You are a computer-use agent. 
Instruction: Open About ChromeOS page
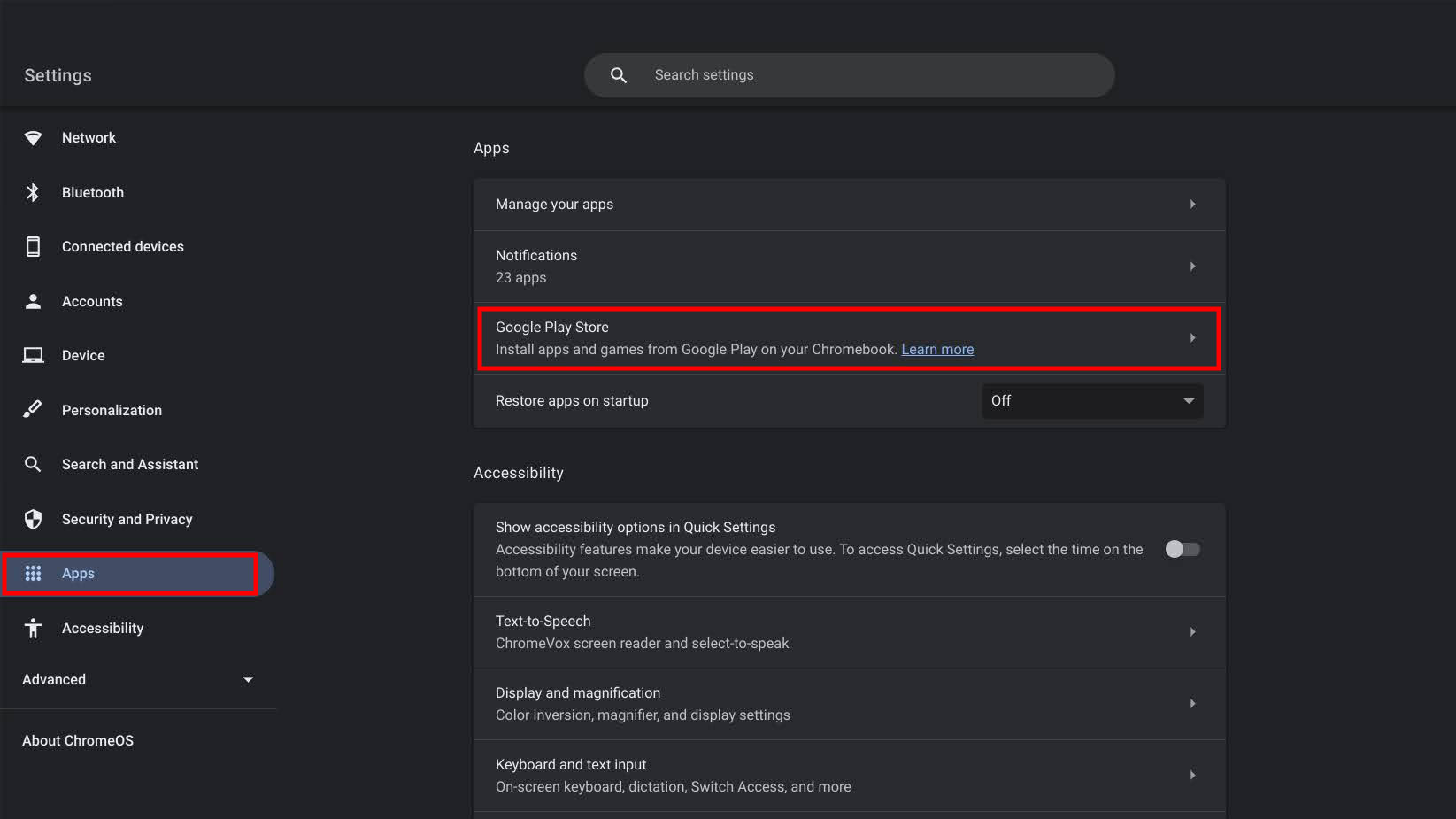point(78,740)
